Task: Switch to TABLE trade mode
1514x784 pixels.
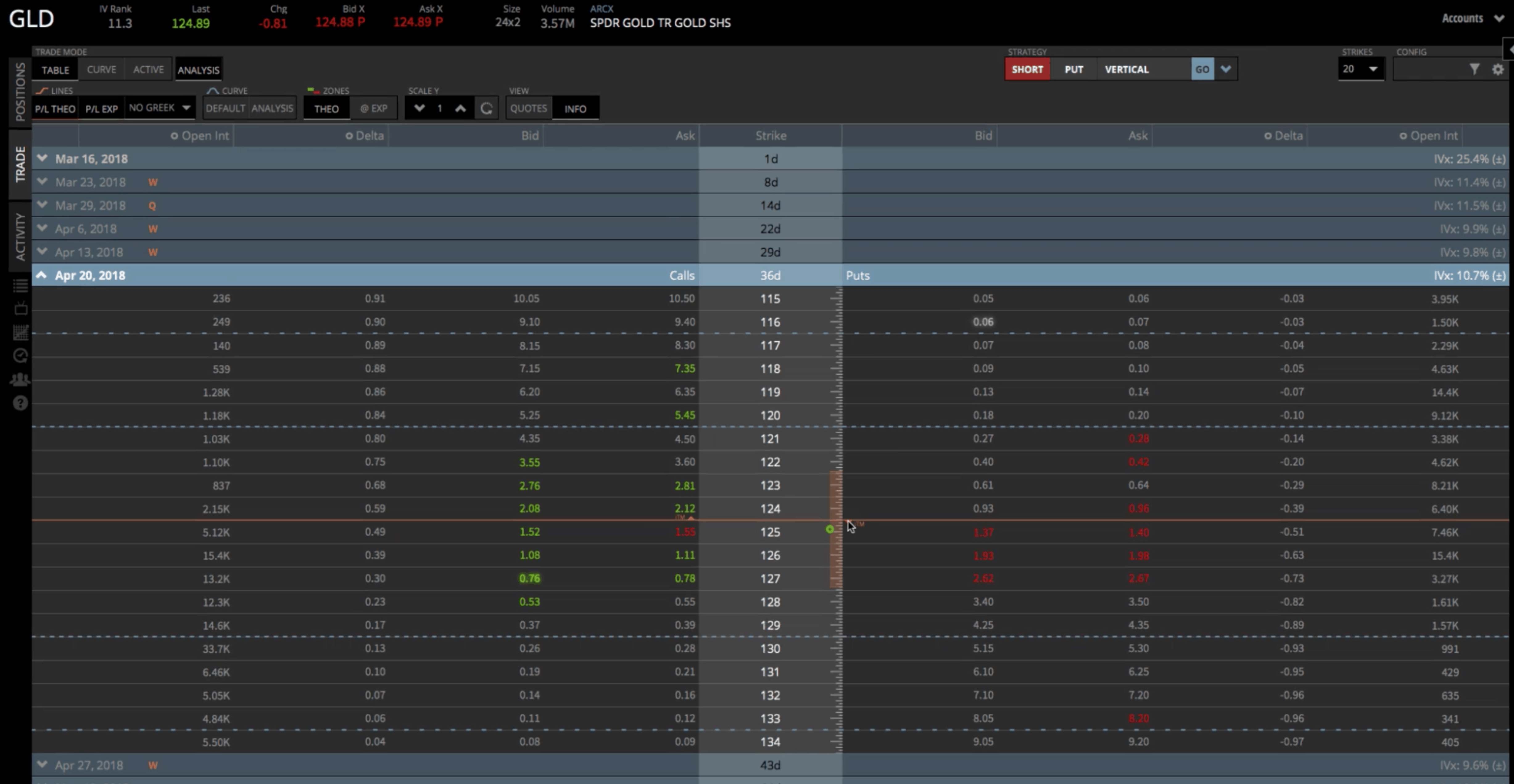Action: [x=55, y=70]
